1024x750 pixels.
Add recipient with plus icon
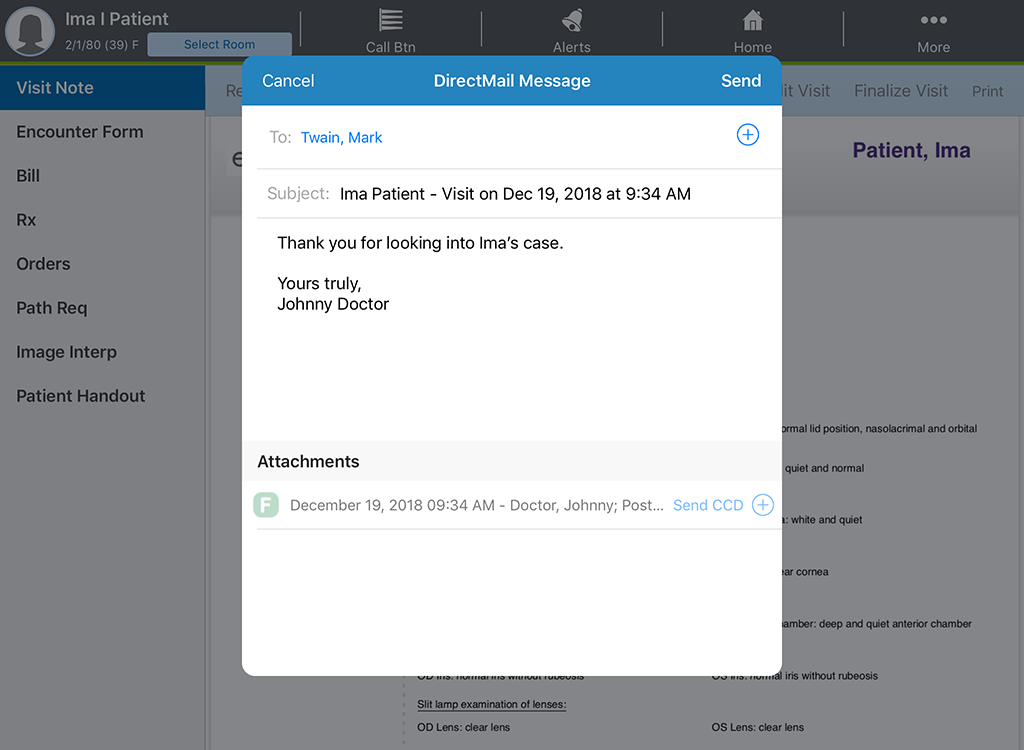[x=748, y=135]
